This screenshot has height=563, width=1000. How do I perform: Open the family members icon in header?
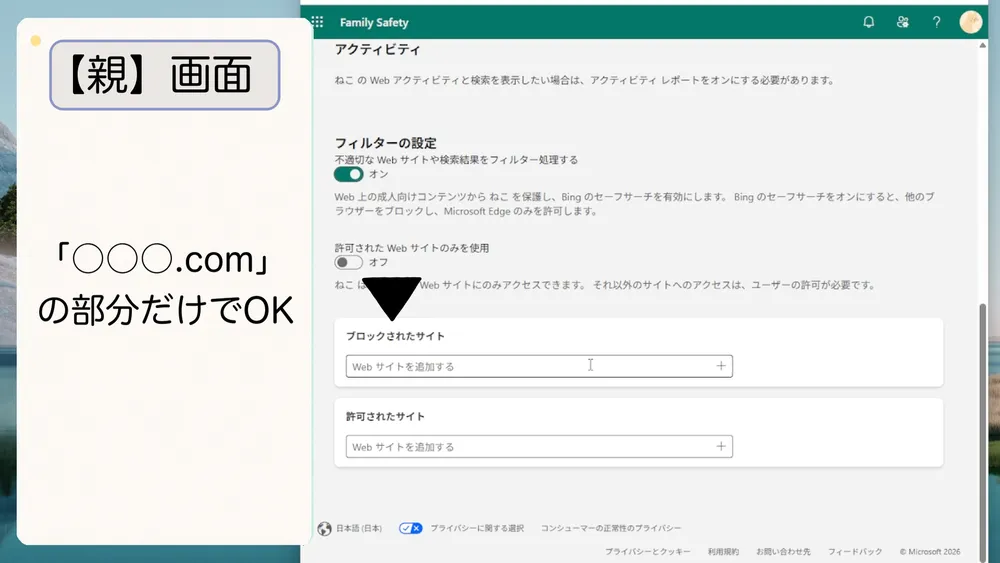point(902,22)
